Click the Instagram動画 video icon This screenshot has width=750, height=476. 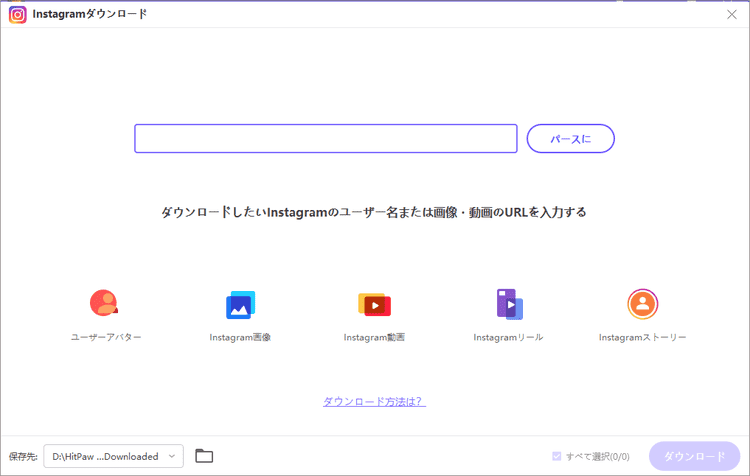click(x=375, y=305)
